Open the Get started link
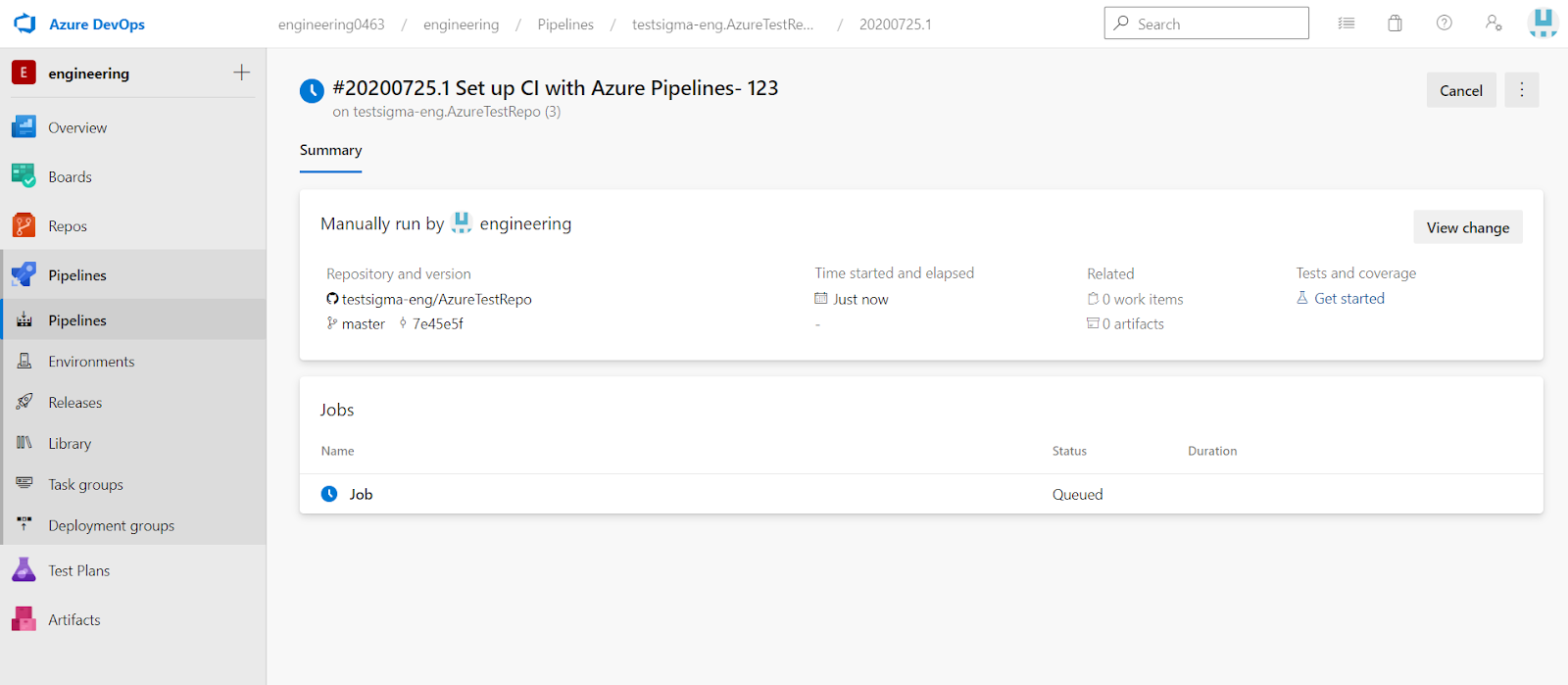The image size is (1568, 685). pos(1349,299)
